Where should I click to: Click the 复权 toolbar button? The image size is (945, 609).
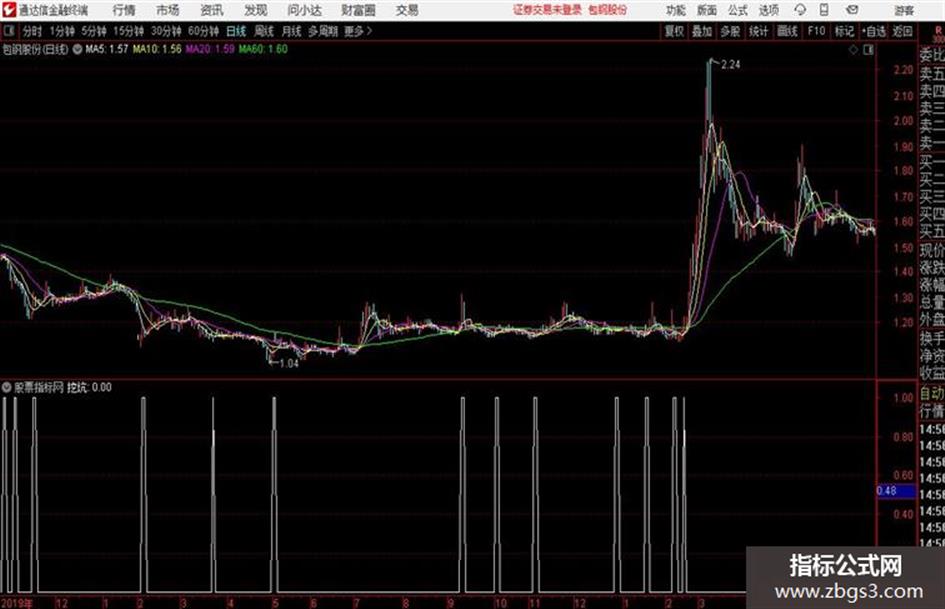pyautogui.click(x=674, y=31)
